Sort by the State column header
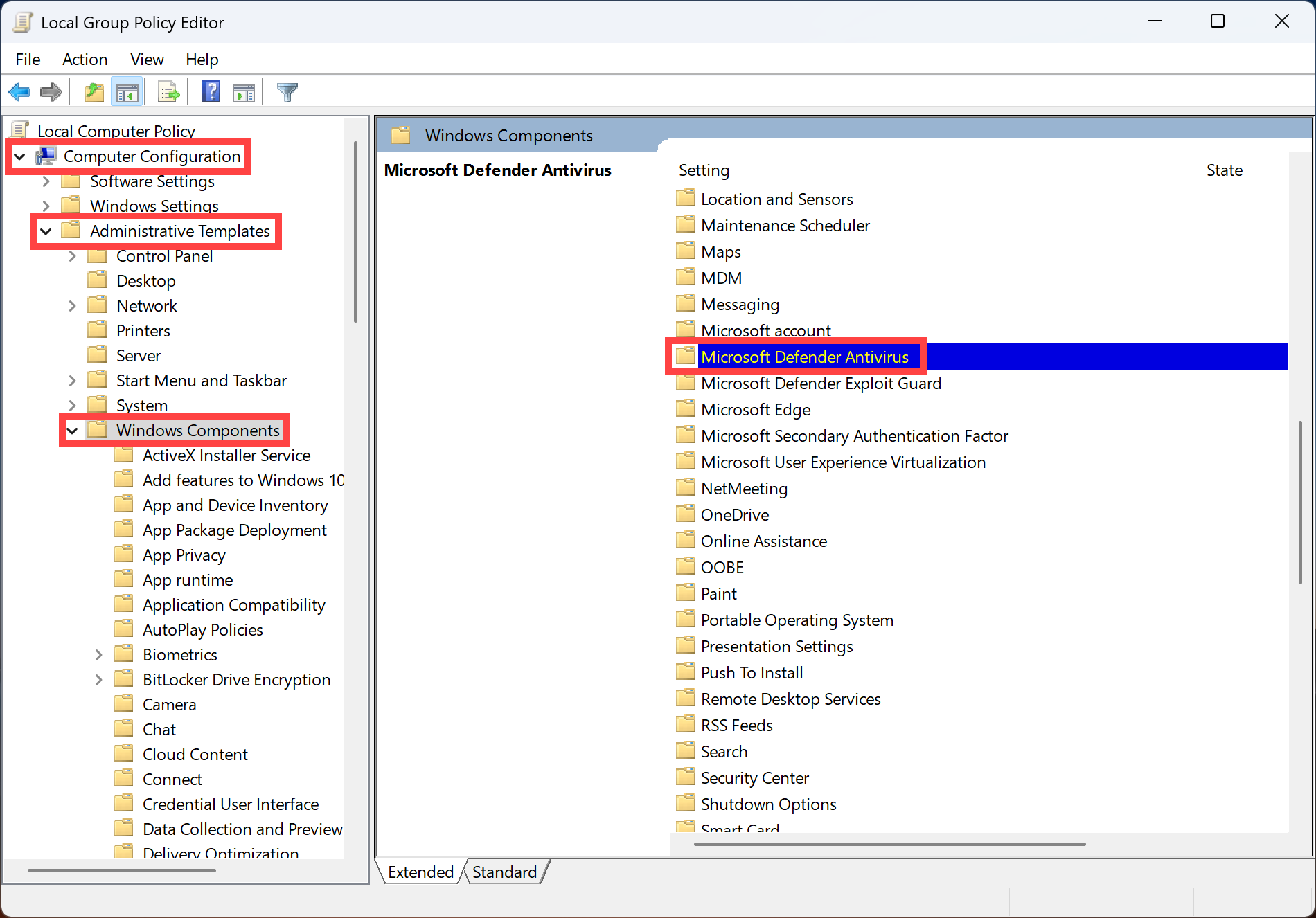 coord(1223,170)
